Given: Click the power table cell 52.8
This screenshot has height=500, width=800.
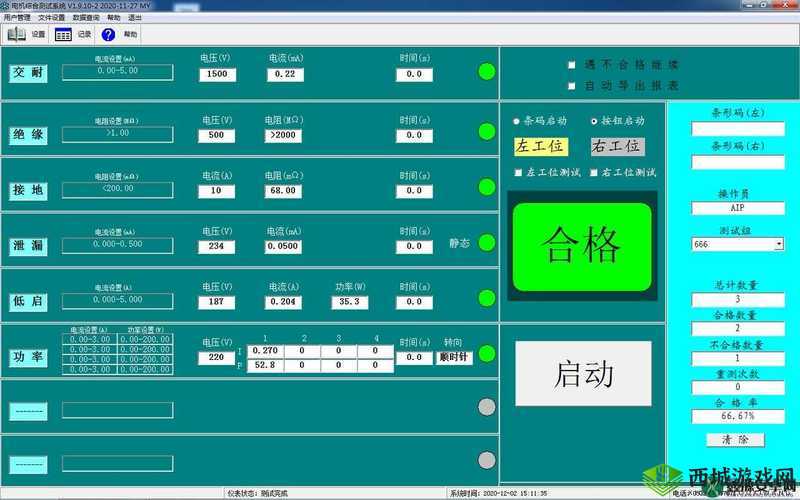Looking at the screenshot, I should [265, 365].
